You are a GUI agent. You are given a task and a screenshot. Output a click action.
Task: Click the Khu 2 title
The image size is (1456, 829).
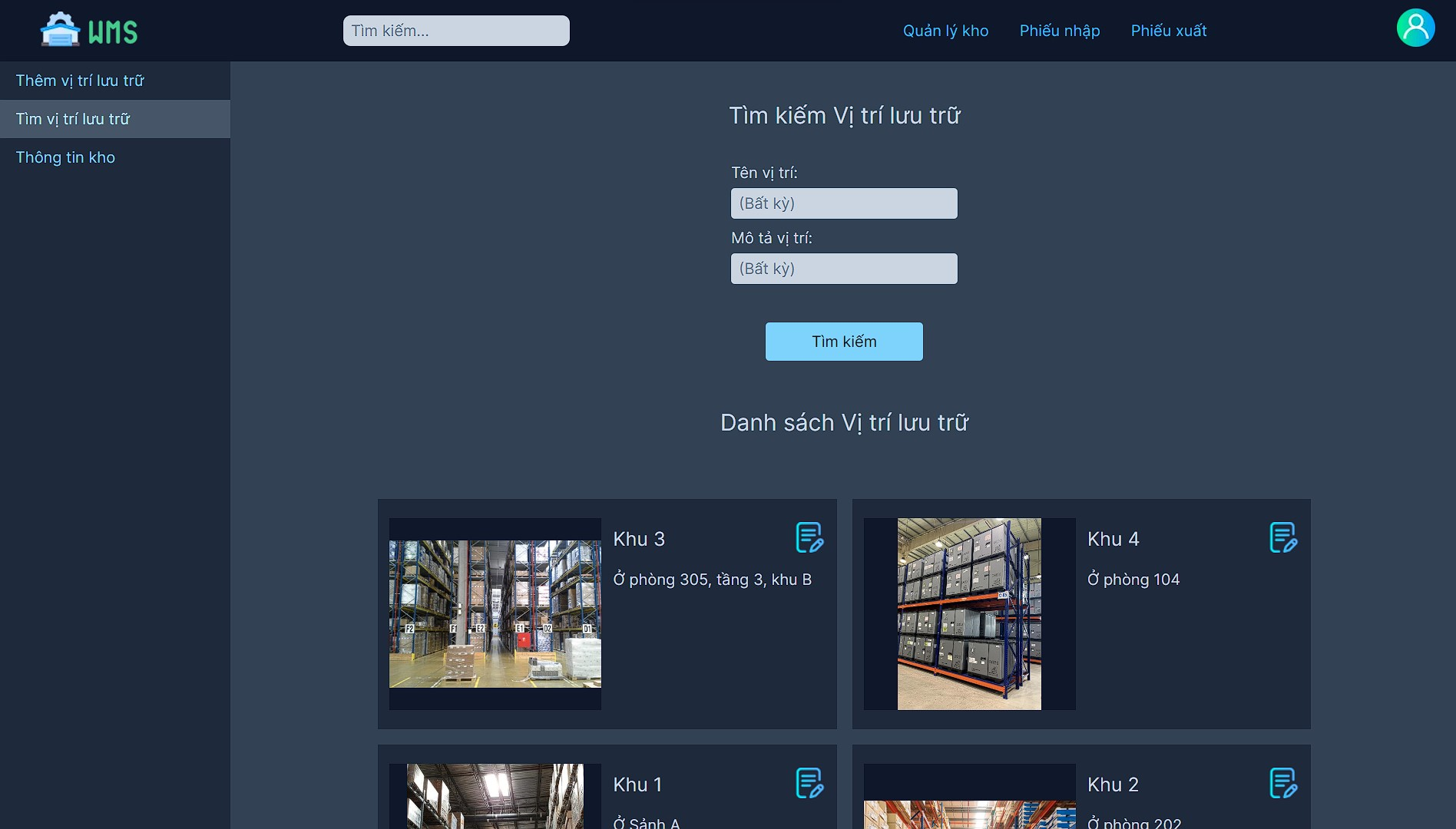(x=1113, y=784)
